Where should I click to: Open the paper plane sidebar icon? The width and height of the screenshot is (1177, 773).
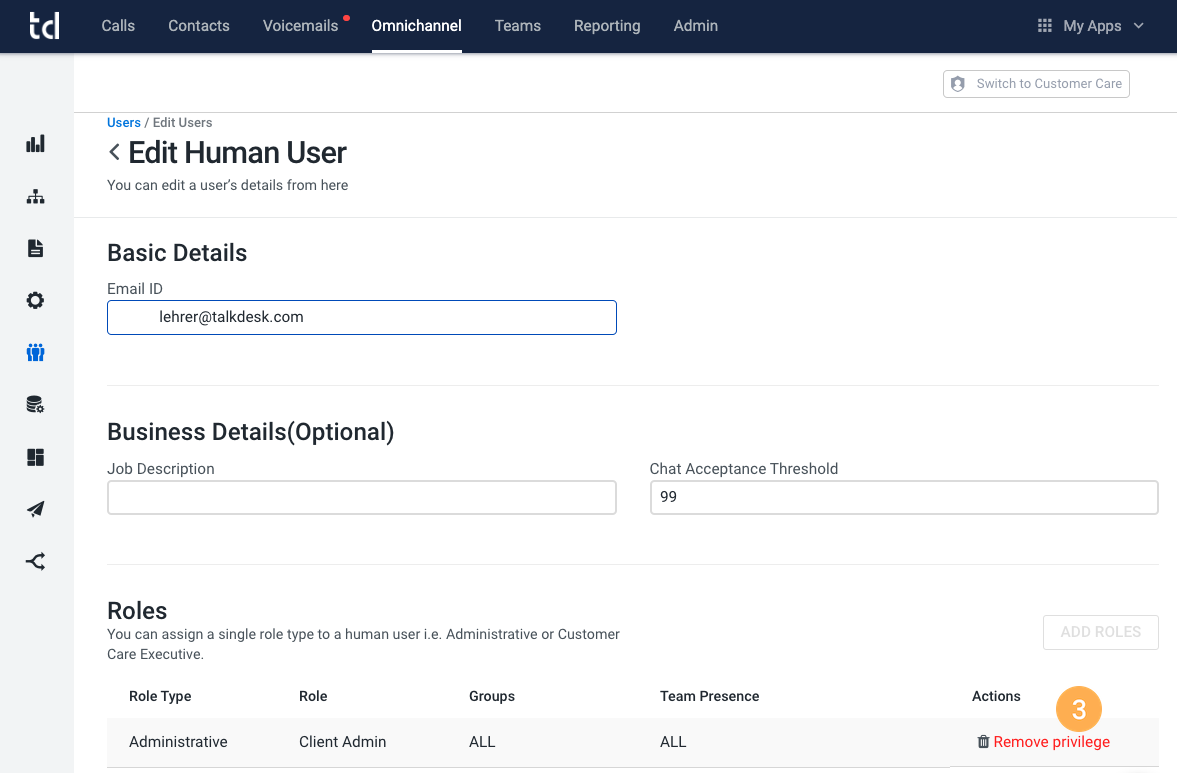[35, 509]
